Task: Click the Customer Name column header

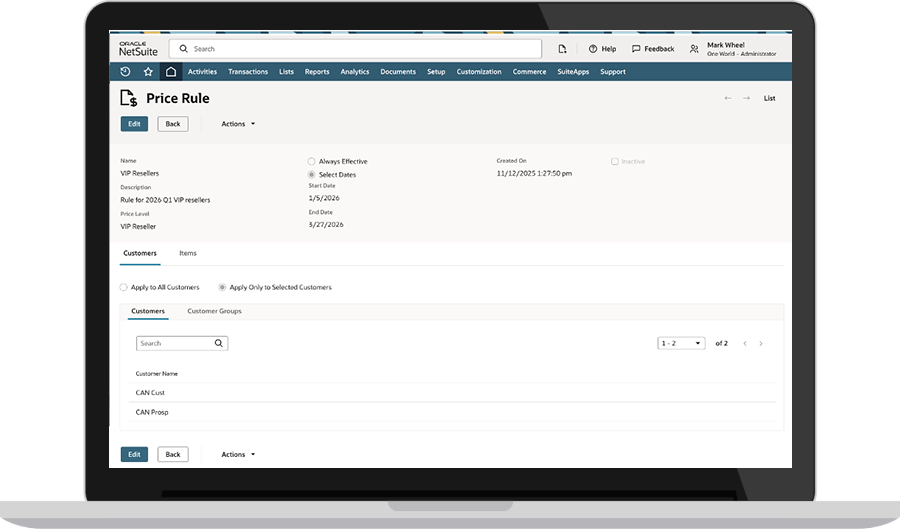Action: click(157, 374)
